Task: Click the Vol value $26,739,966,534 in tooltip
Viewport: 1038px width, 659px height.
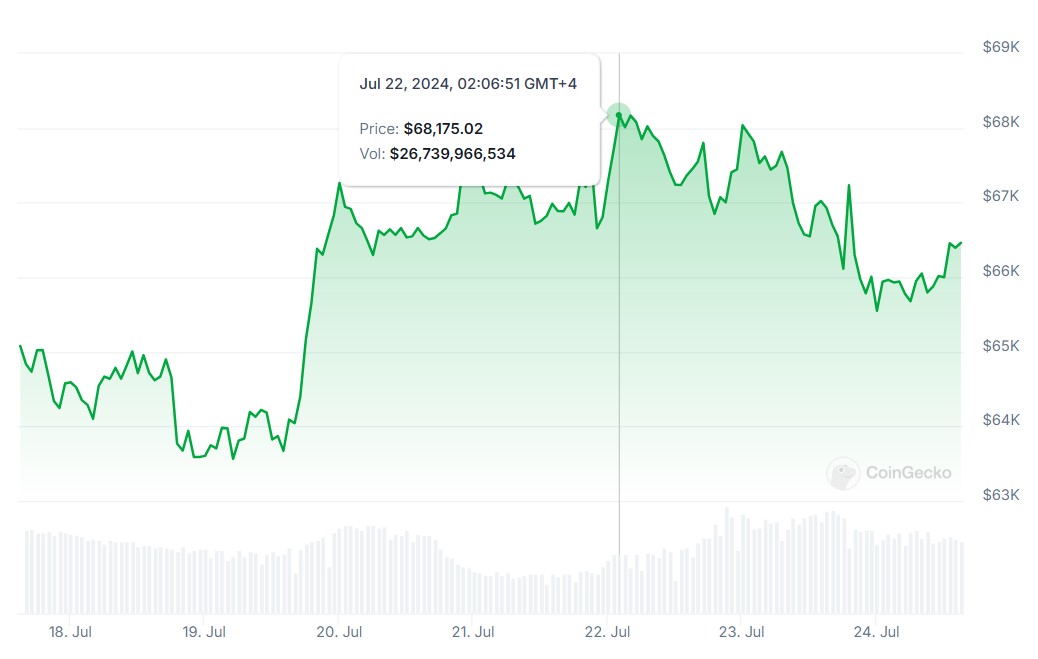Action: point(453,154)
